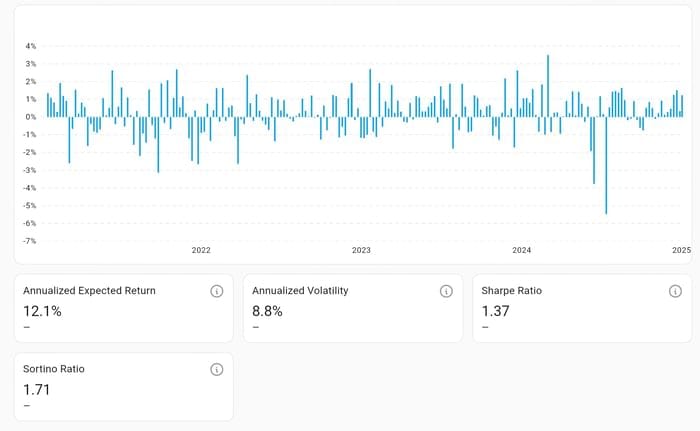Click the Sharpe Ratio info icon
The width and height of the screenshot is (700, 431).
675,291
